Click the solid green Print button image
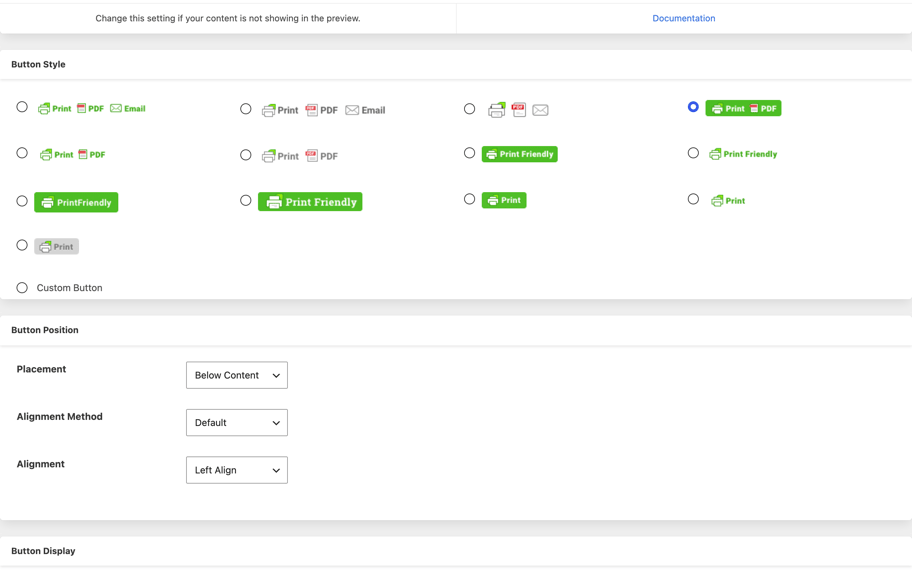Image resolution: width=912 pixels, height=570 pixels. [x=504, y=200]
